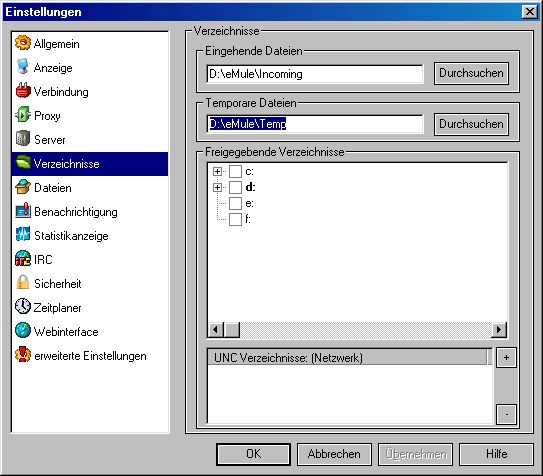Click the Temporare Dateien path field

(314, 124)
